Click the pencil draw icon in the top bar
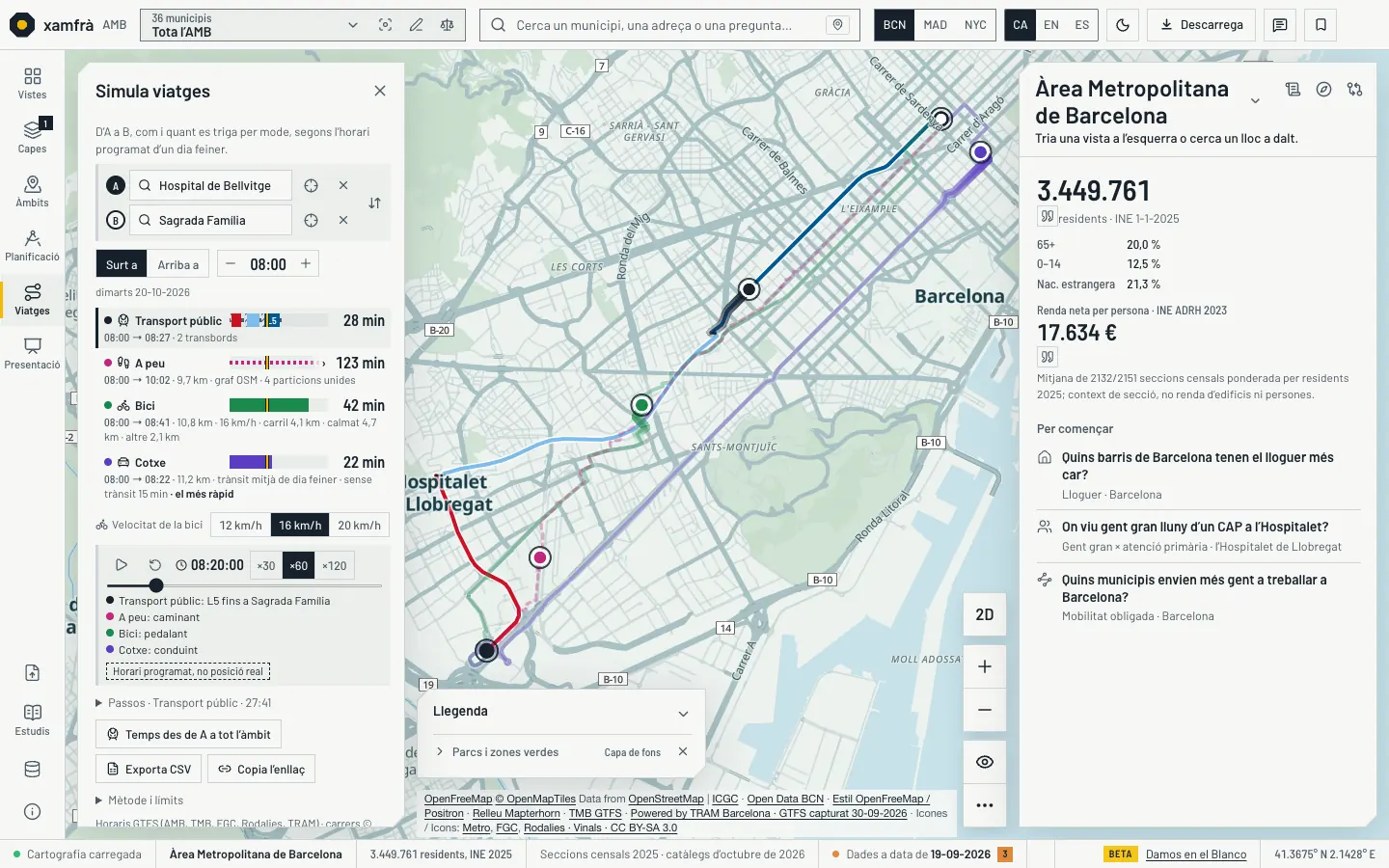The image size is (1389, 868). coord(416,25)
